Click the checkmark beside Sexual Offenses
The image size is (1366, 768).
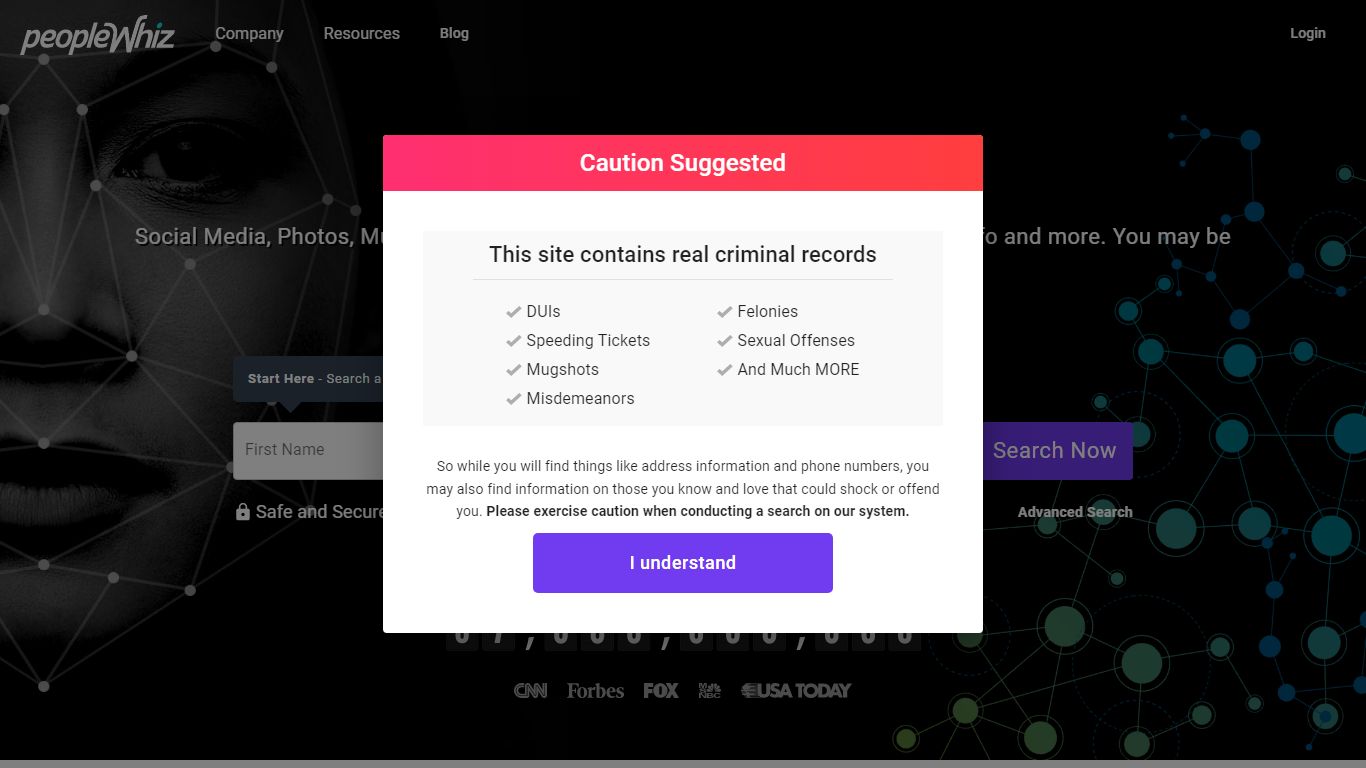725,341
